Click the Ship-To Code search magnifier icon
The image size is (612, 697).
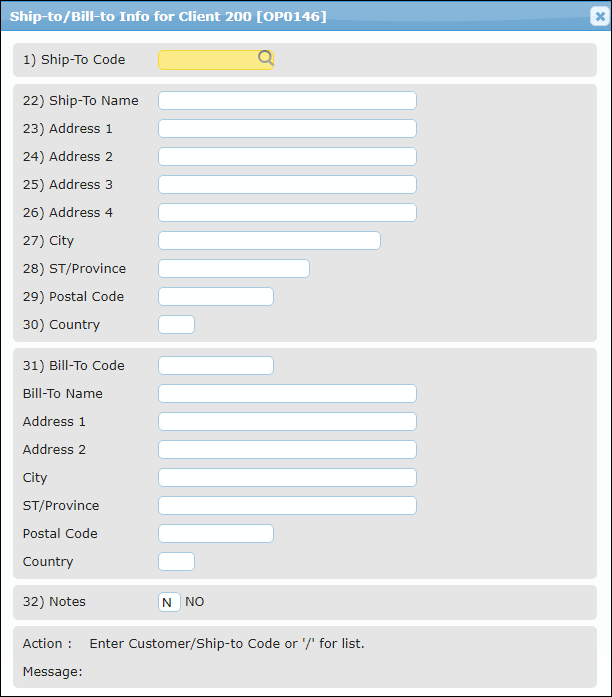(265, 58)
